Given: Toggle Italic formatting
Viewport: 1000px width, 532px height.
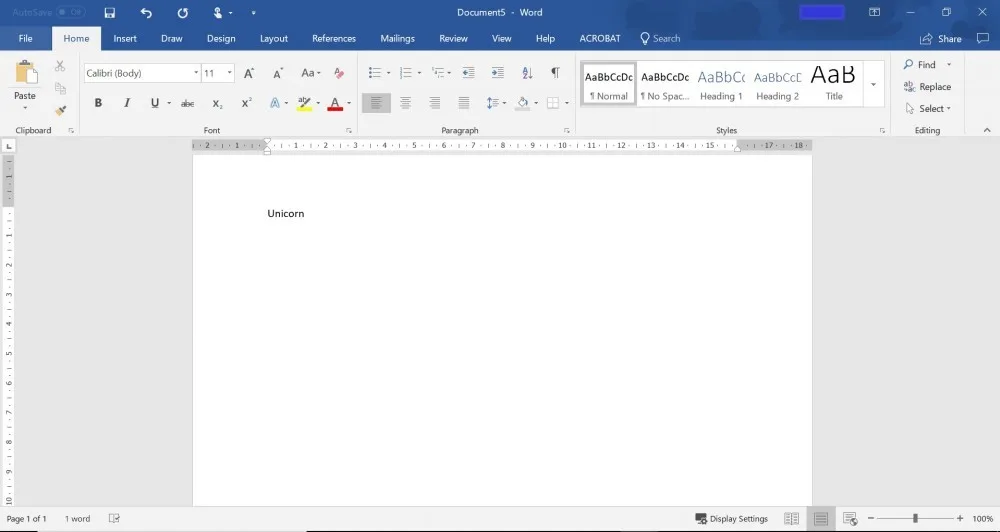Looking at the screenshot, I should point(127,103).
